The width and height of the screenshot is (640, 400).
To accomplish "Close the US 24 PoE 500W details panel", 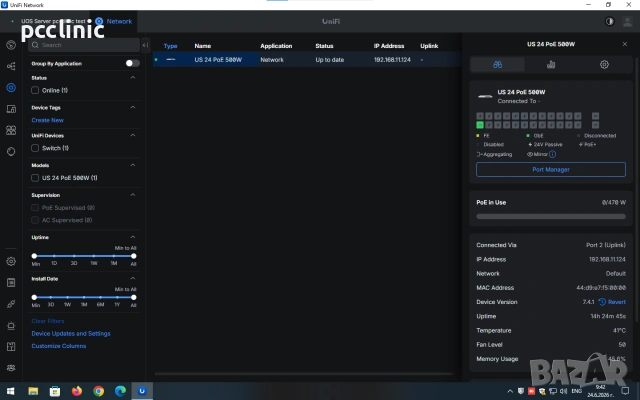I will point(624,44).
